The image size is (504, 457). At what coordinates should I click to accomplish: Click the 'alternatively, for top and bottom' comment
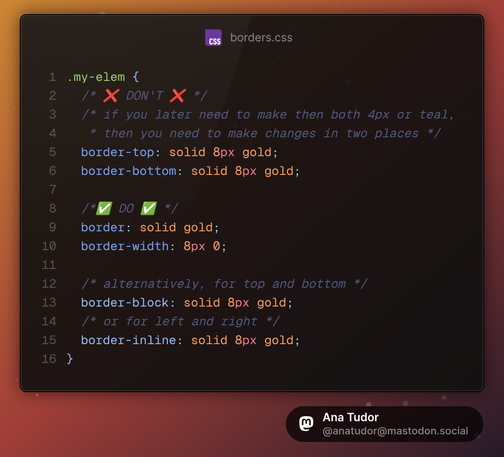click(225, 284)
